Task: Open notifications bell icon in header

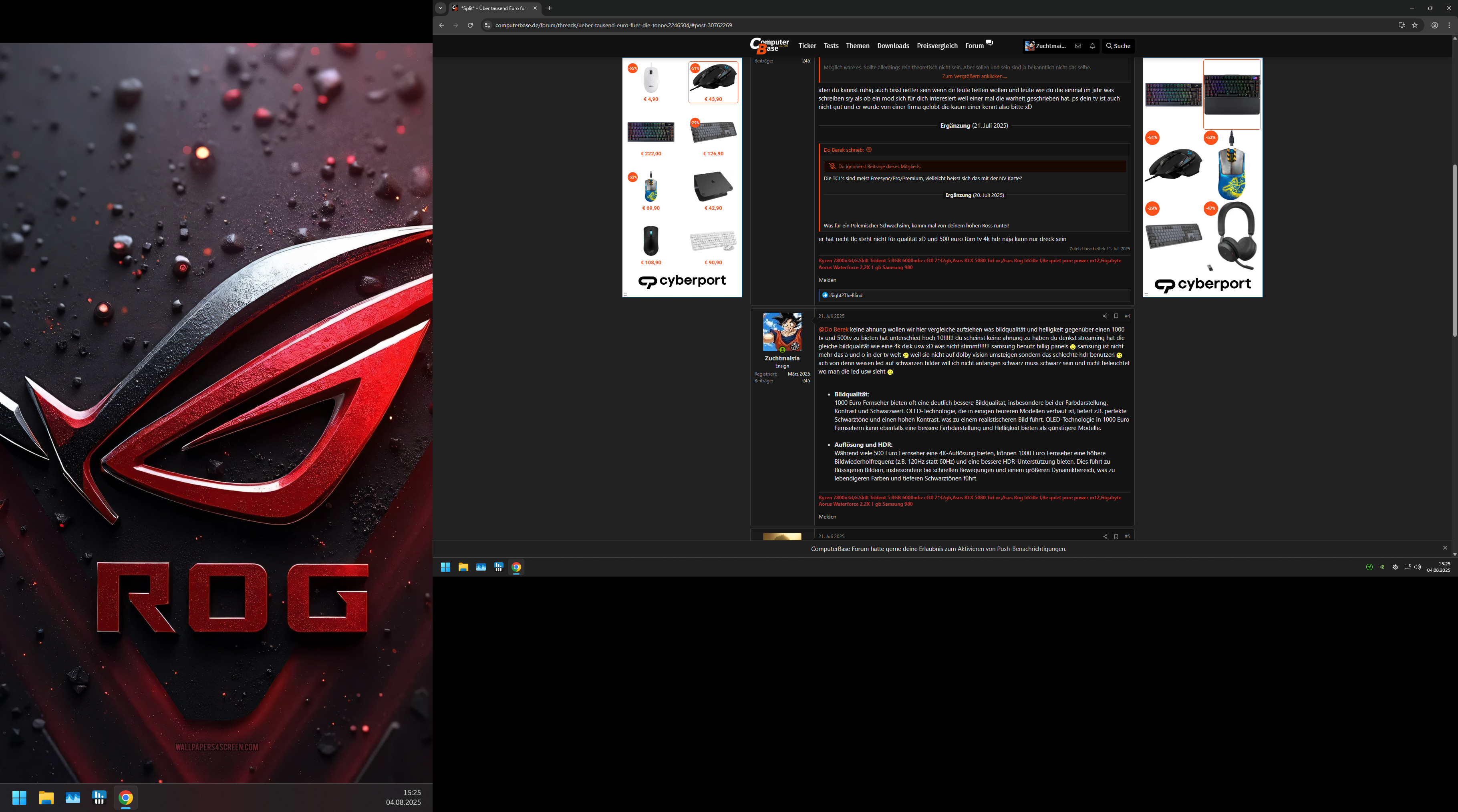Action: [x=1092, y=46]
